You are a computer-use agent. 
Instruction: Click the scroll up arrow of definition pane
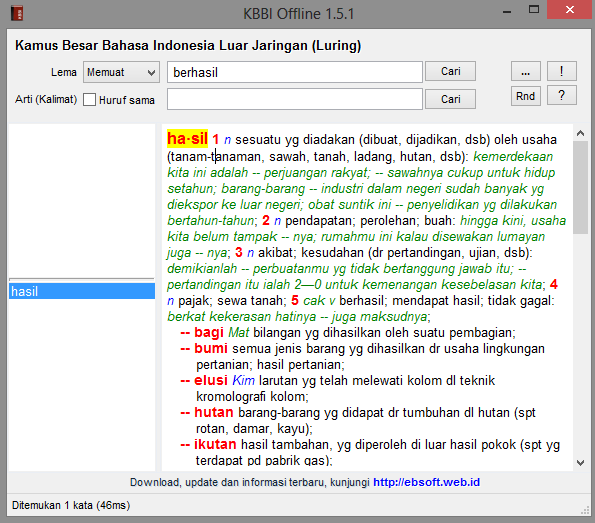click(x=580, y=133)
